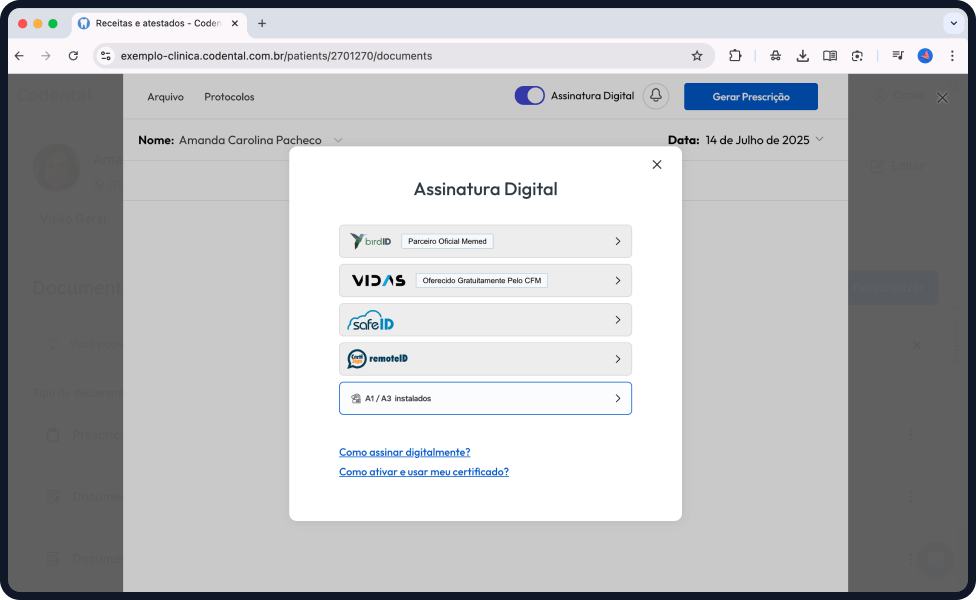Screen dimensions: 976x600
Task: Turn off the Assinatura Digital switch
Action: tap(530, 96)
